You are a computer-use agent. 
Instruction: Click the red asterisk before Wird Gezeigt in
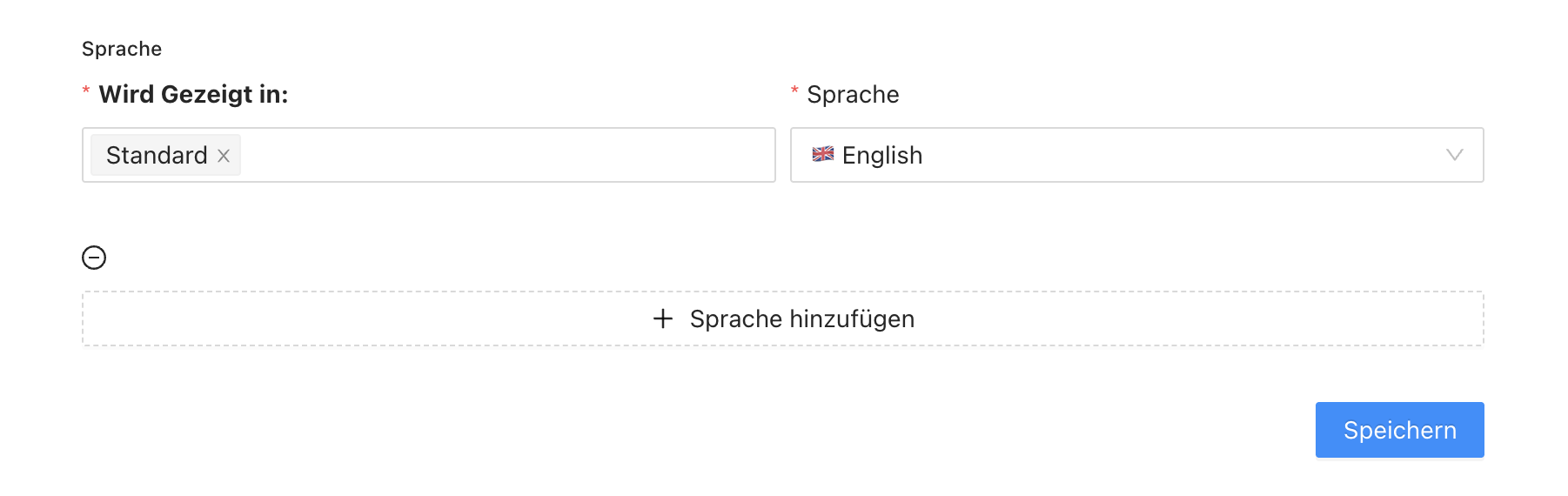[x=86, y=91]
